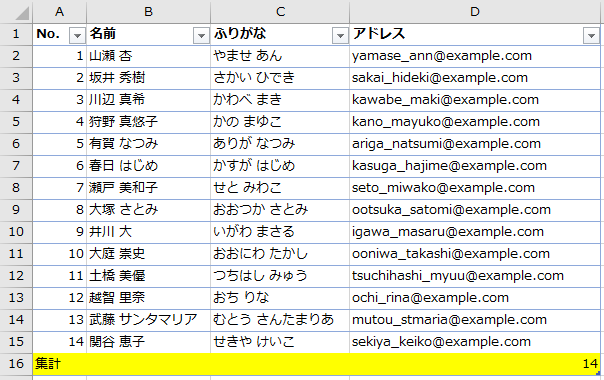The height and width of the screenshot is (380, 604).
Task: Select address kawabe_maki@example.com
Action: [x=475, y=100]
